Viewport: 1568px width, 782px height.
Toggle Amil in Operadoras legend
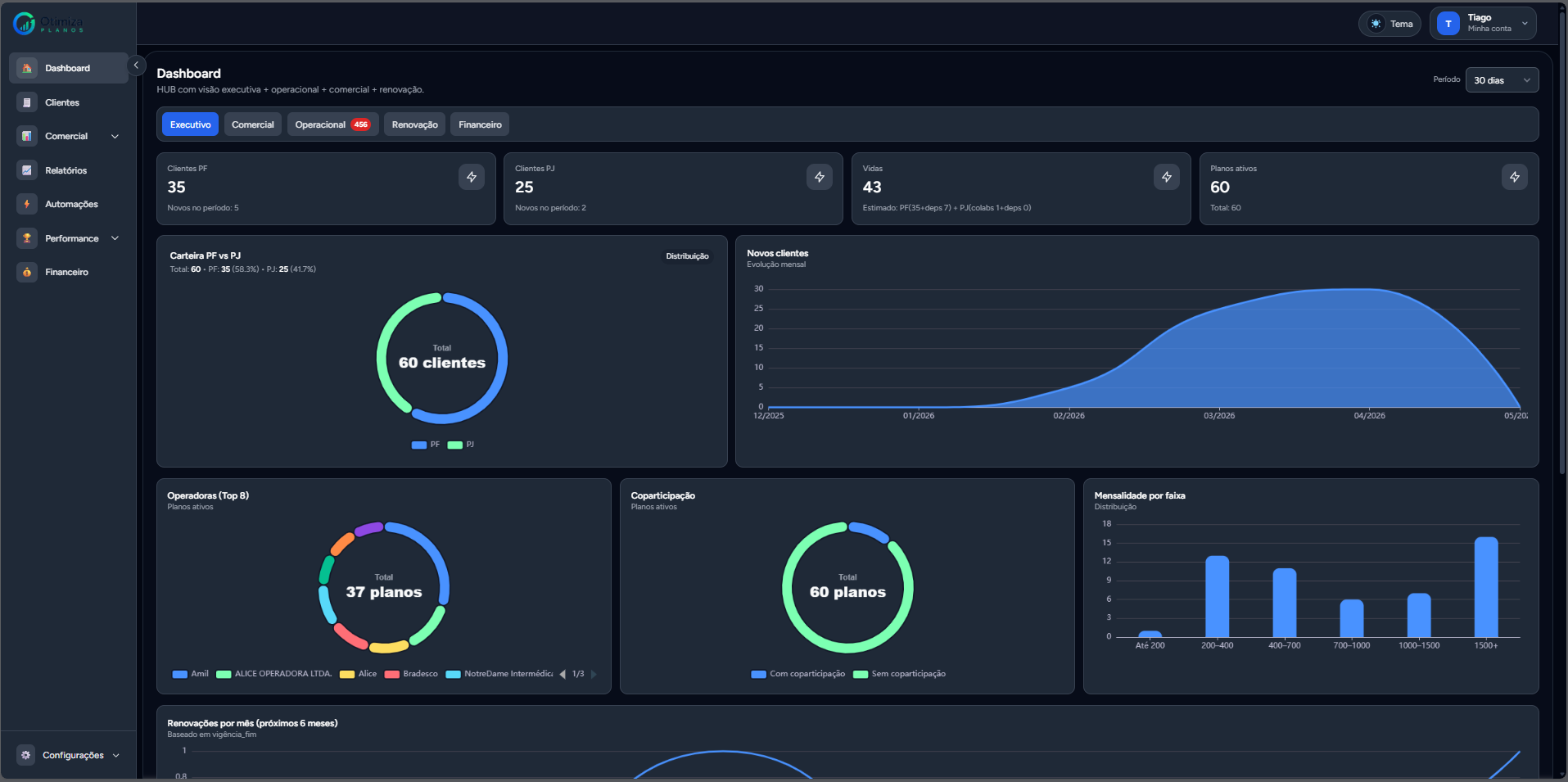coord(191,674)
